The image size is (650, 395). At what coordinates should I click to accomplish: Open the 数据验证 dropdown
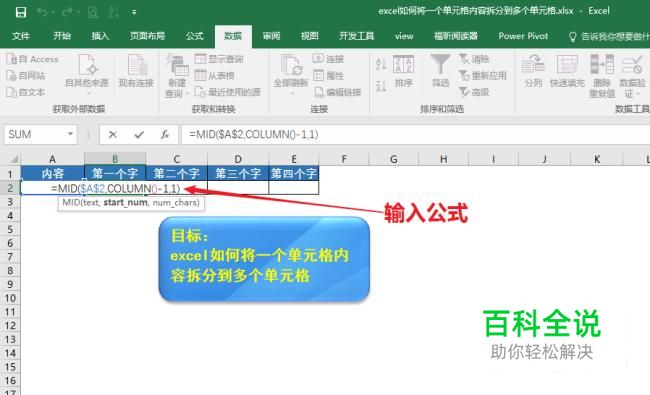pos(632,76)
